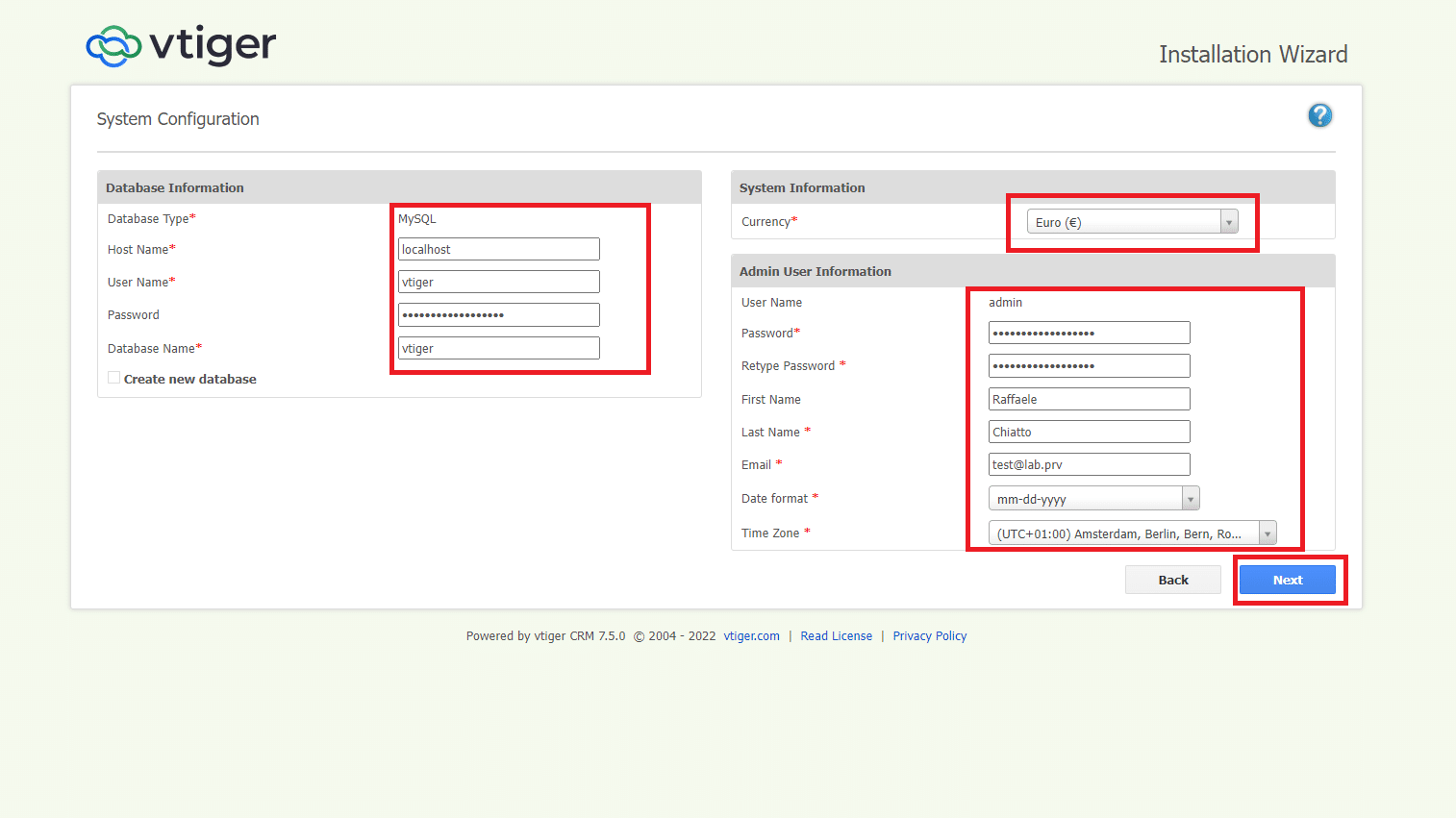Focus the database Password field

[498, 314]
